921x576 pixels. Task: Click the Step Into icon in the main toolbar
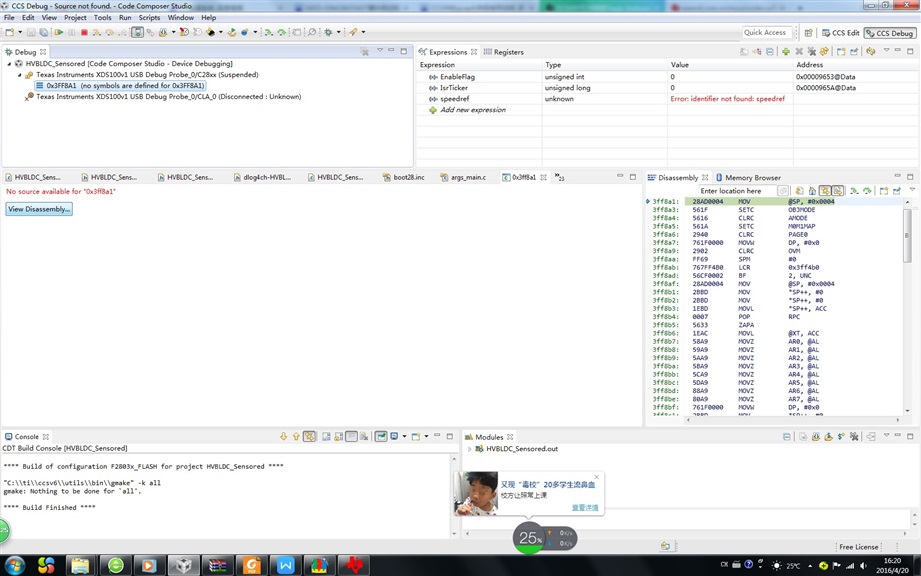click(97, 32)
